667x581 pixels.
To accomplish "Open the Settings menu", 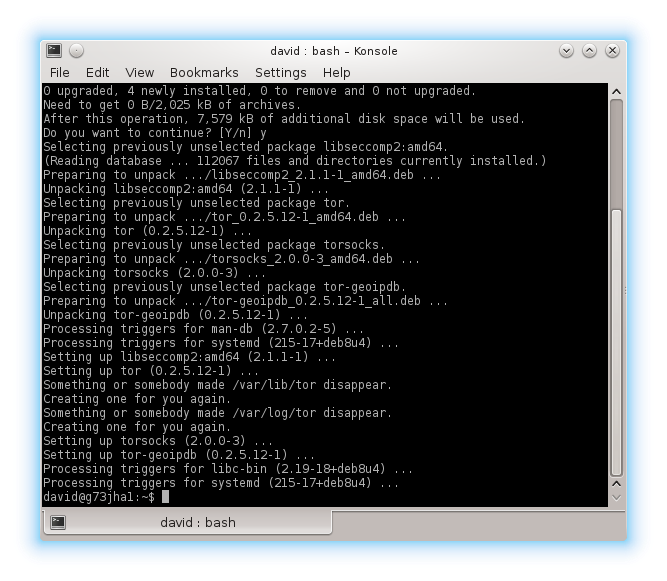I will click(281, 73).
